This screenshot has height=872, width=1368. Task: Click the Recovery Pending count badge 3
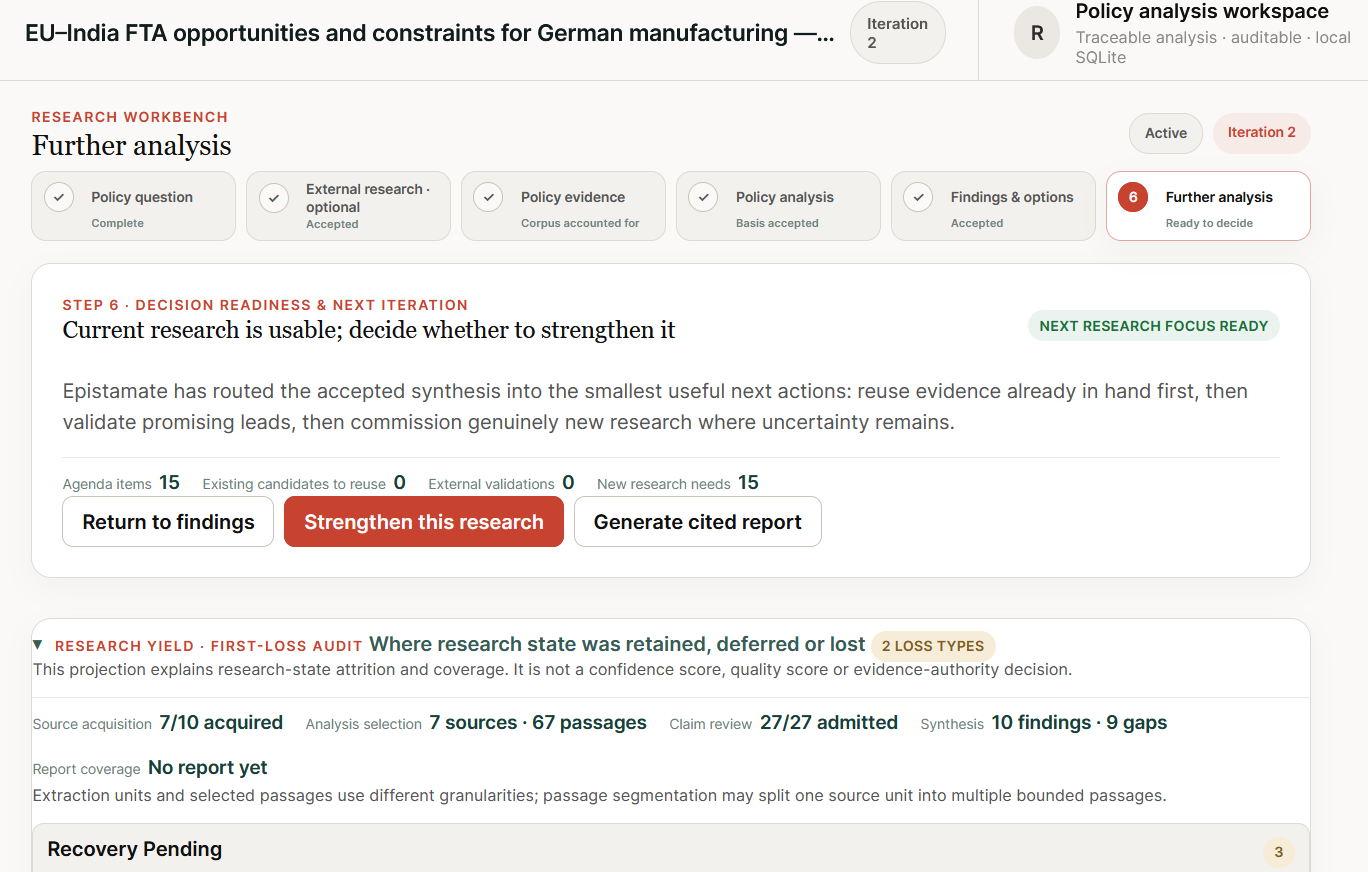point(1278,852)
